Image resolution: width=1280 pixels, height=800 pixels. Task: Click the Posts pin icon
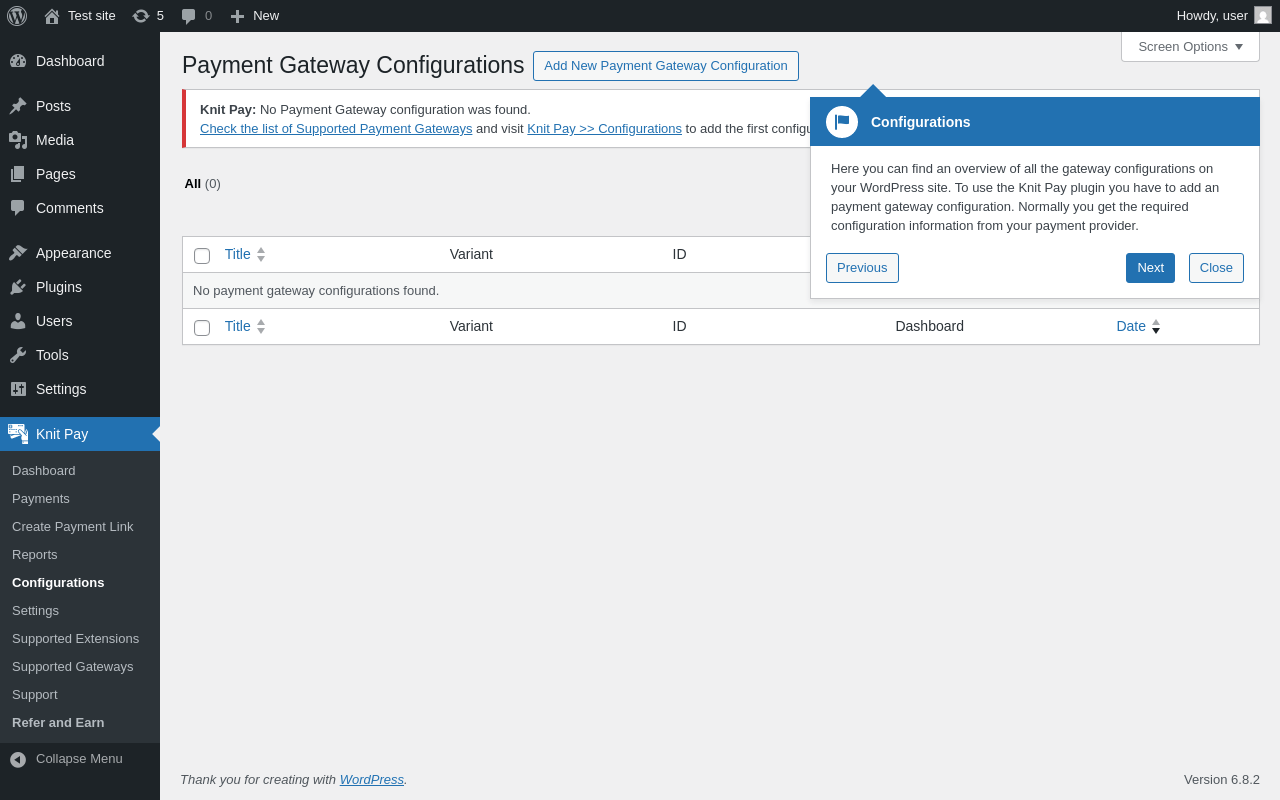click(18, 106)
